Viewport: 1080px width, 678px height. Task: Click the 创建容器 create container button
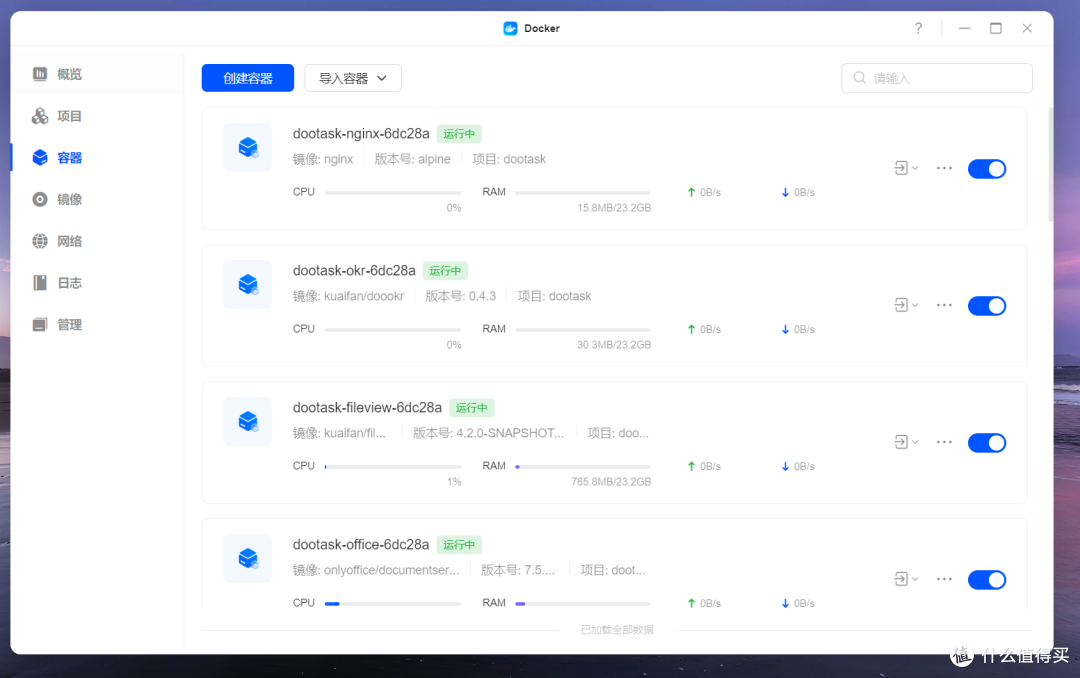pos(247,77)
